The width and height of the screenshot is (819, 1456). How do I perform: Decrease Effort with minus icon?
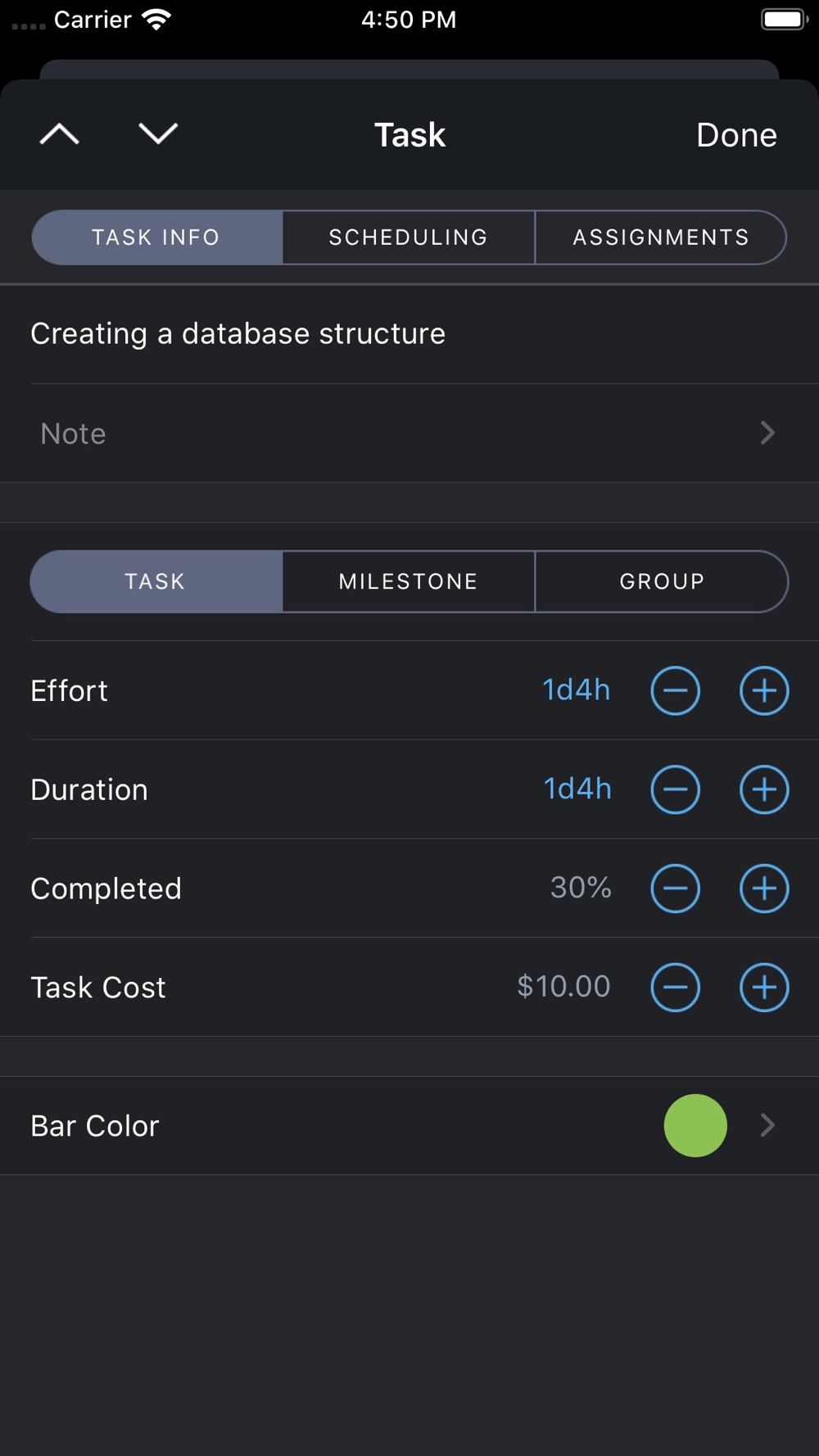[x=676, y=690]
